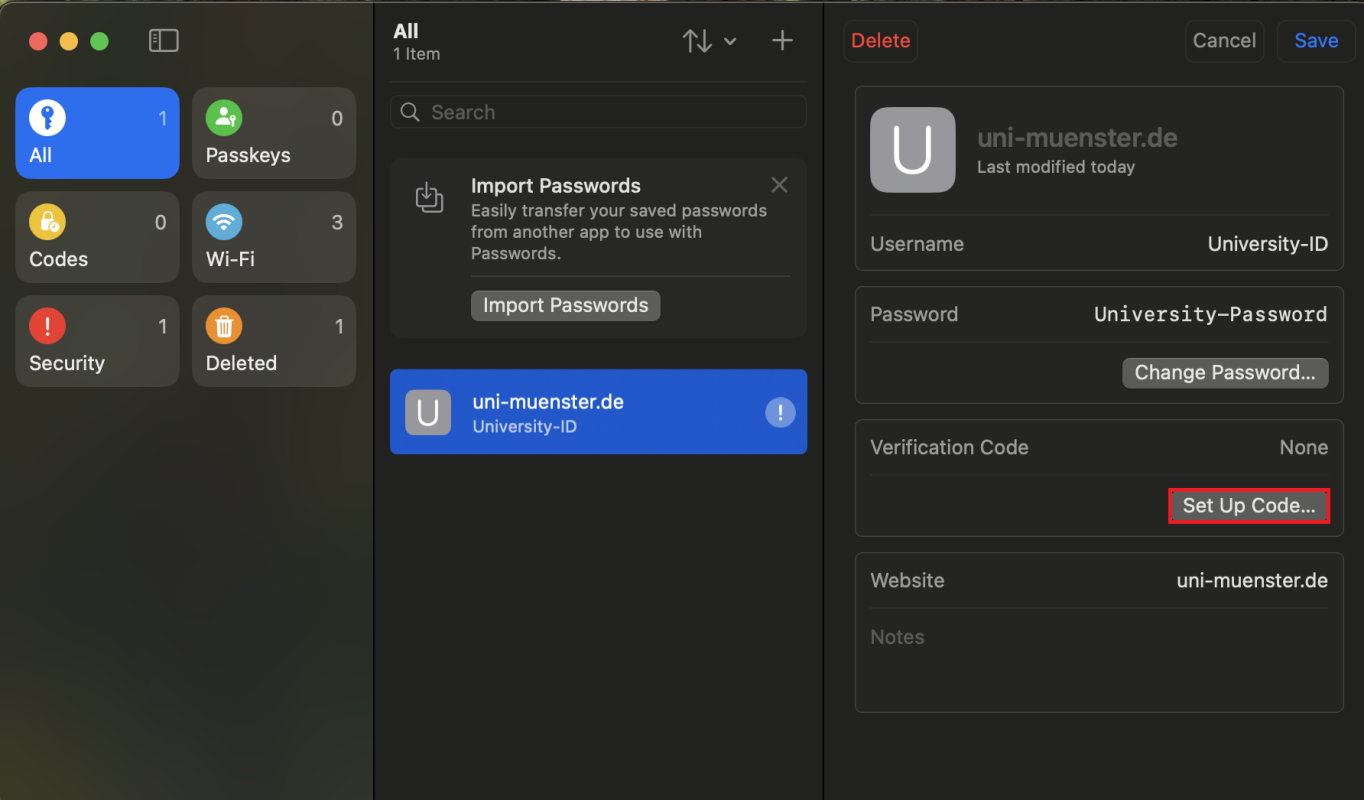1364x800 pixels.
Task: Open the Wi-Fi passwords category
Action: (273, 237)
